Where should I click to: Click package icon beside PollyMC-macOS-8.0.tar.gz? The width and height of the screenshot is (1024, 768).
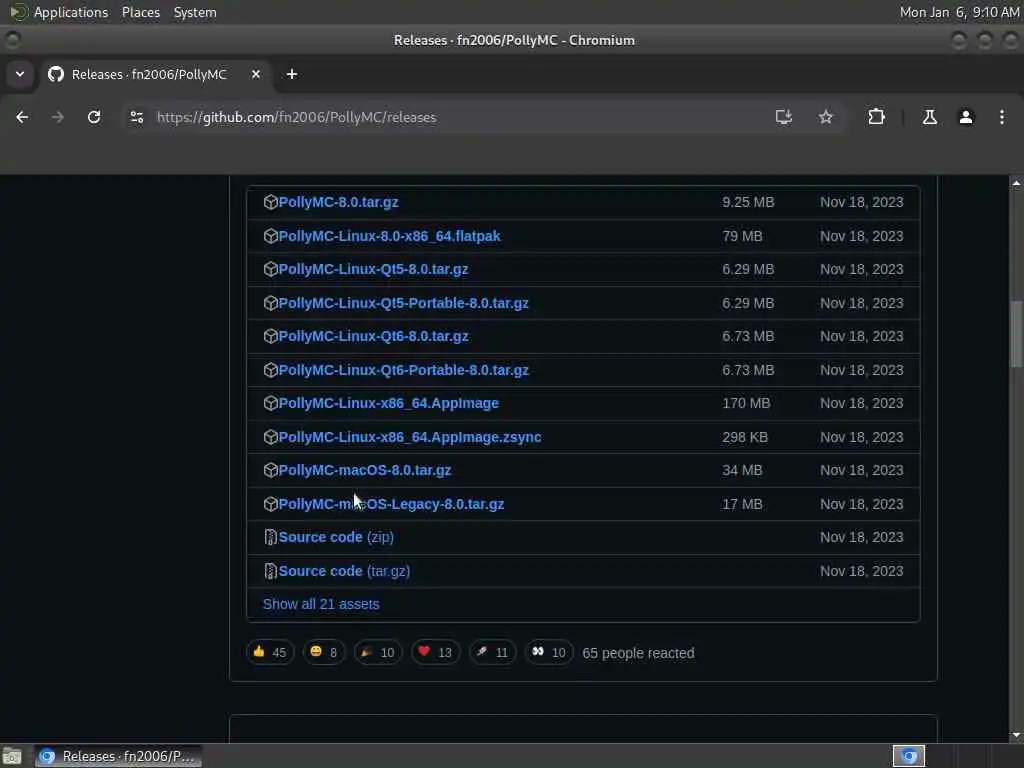click(270, 470)
